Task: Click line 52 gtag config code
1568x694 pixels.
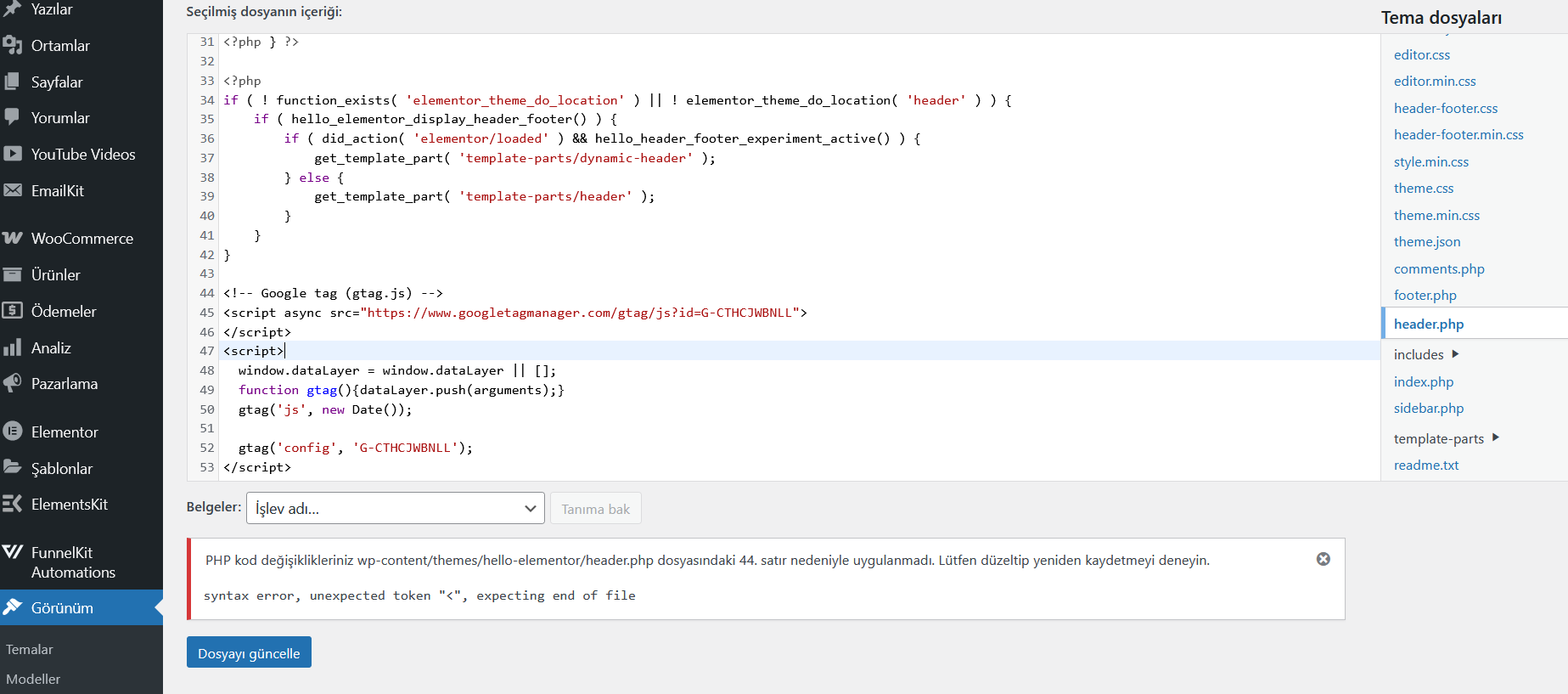Action: tap(356, 448)
